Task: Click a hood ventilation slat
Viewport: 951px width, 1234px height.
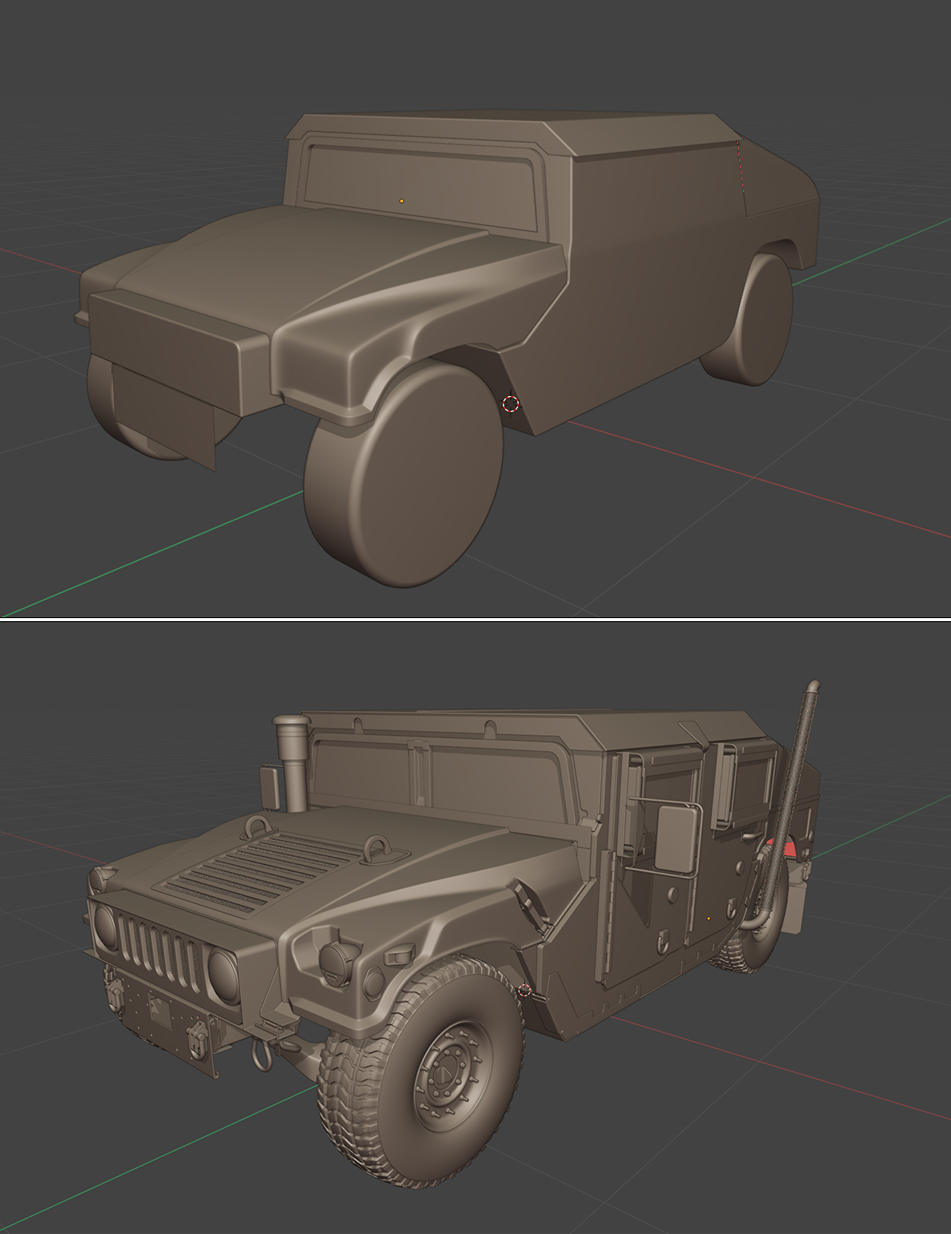Action: [x=255, y=870]
